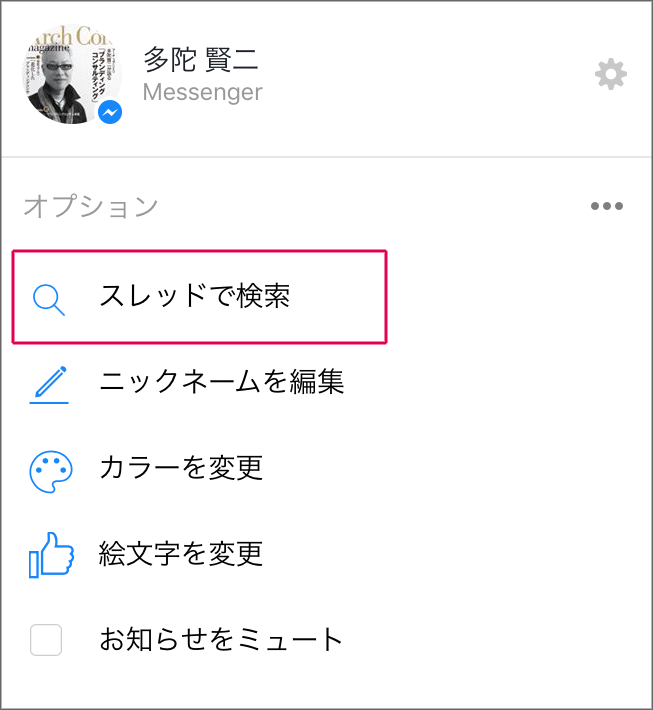Open the three-dots more options menu
The height and width of the screenshot is (710, 653).
607,206
